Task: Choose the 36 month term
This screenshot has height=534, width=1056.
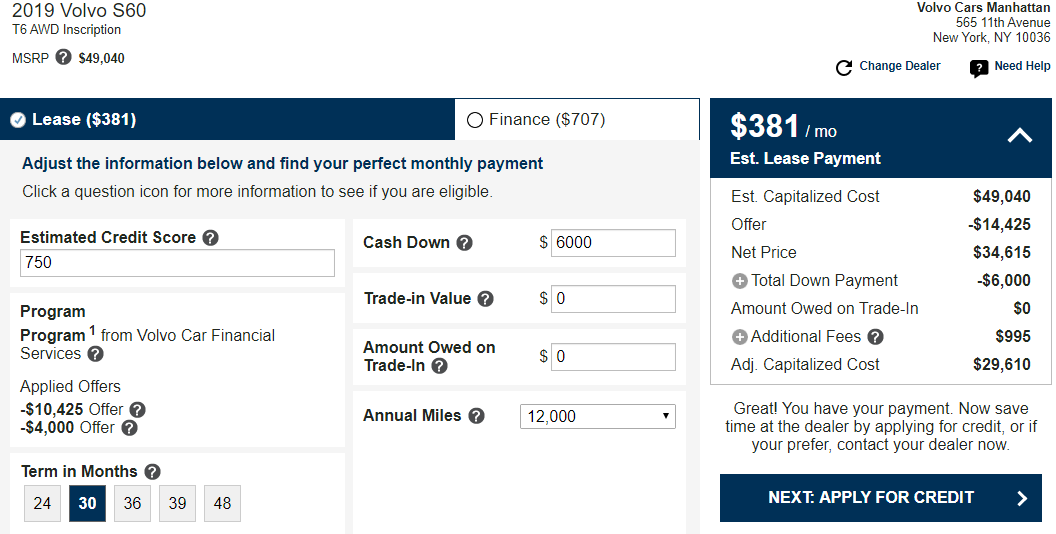Action: pyautogui.click(x=132, y=503)
